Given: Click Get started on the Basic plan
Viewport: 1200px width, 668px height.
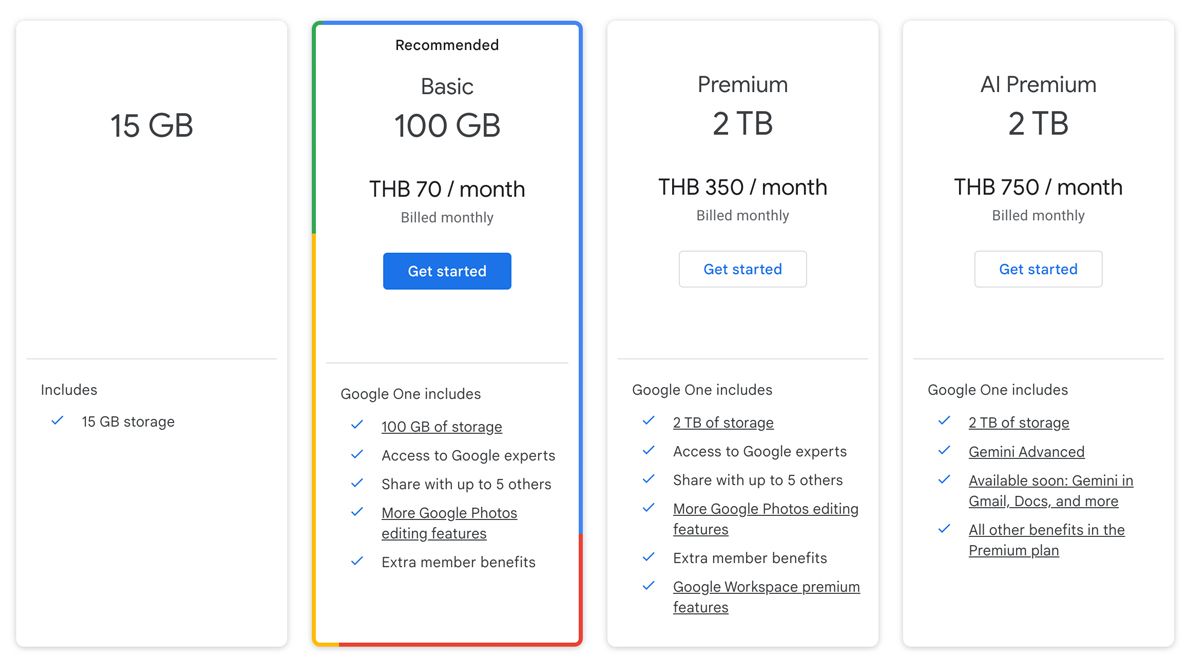Looking at the screenshot, I should click(x=447, y=270).
